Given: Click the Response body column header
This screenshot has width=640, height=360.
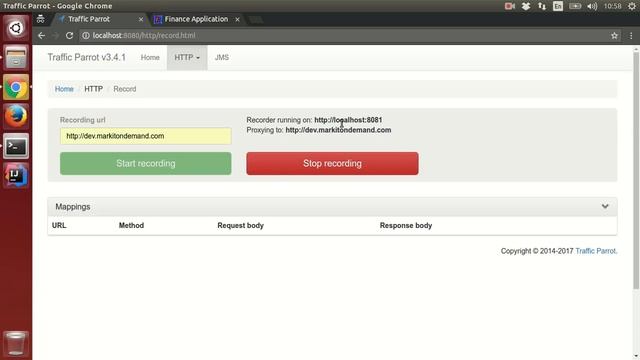Looking at the screenshot, I should coord(406,225).
